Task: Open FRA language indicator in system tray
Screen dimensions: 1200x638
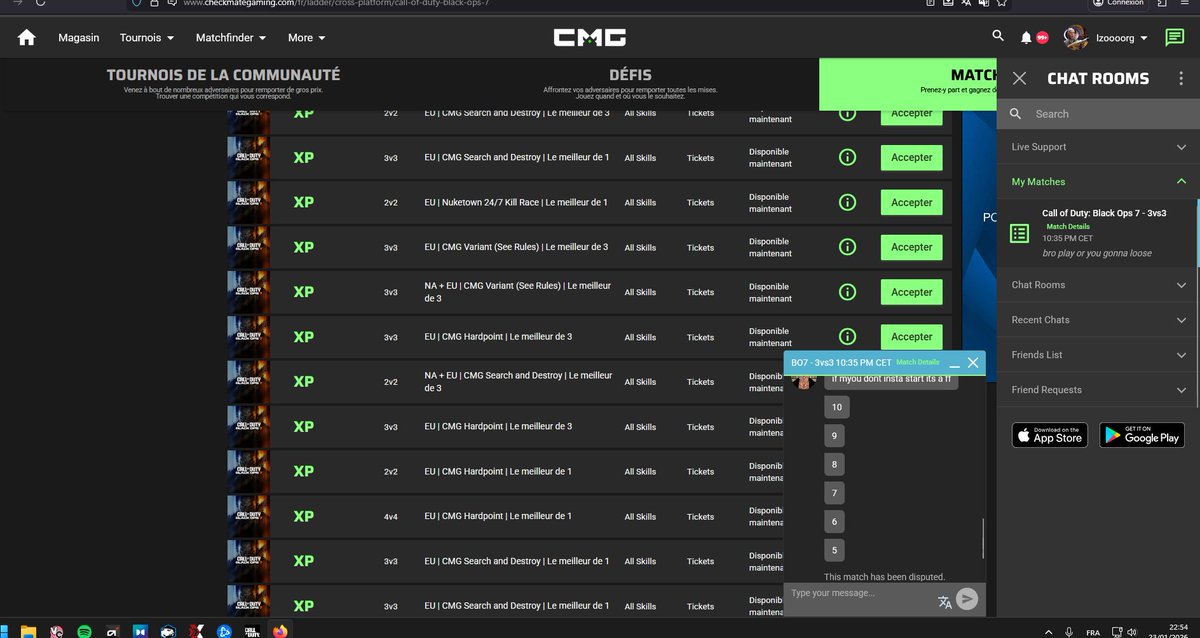Action: 1093,632
